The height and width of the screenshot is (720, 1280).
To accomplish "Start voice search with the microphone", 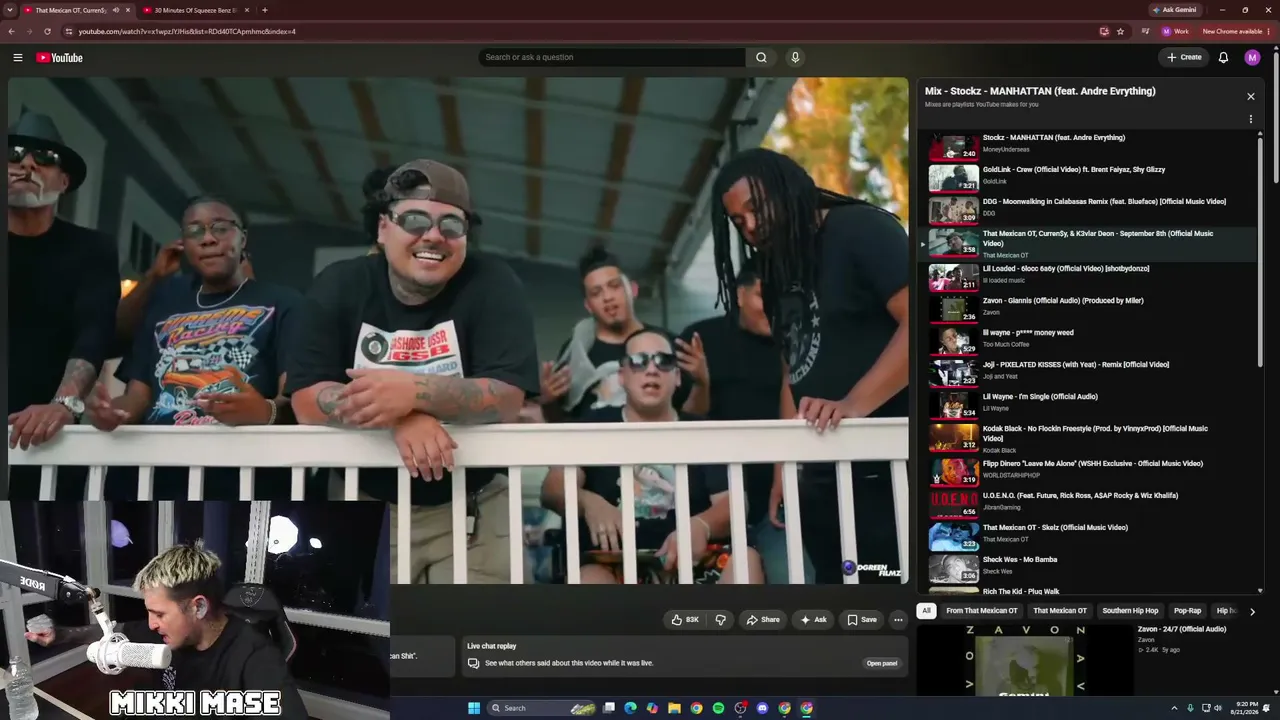I will coord(795,57).
